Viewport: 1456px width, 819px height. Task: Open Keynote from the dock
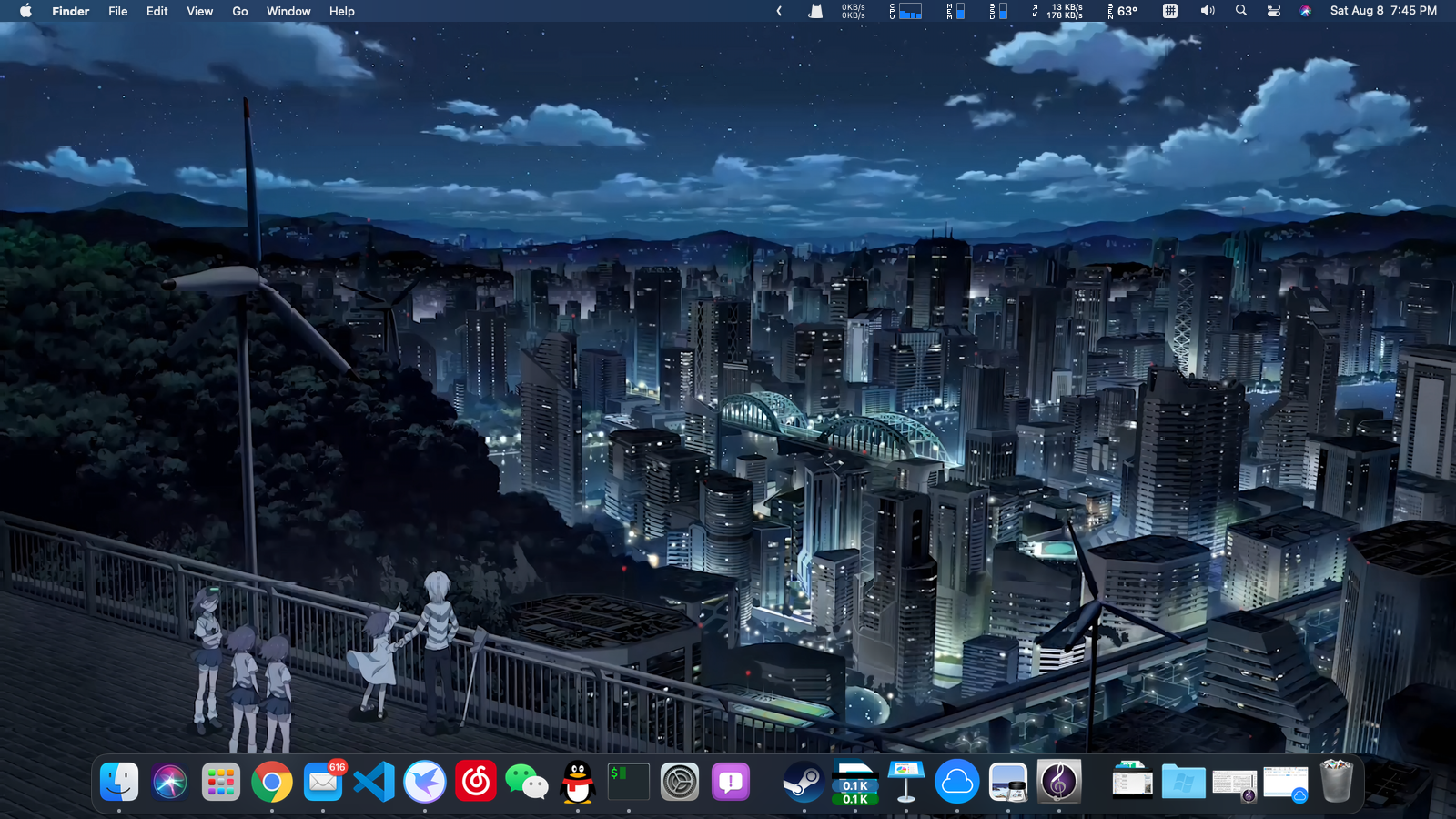[x=906, y=782]
